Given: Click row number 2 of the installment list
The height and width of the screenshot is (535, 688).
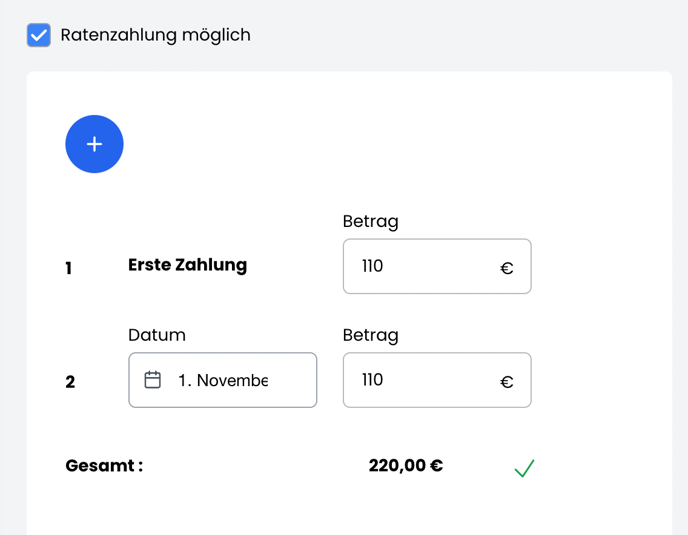Looking at the screenshot, I should pyautogui.click(x=70, y=382).
